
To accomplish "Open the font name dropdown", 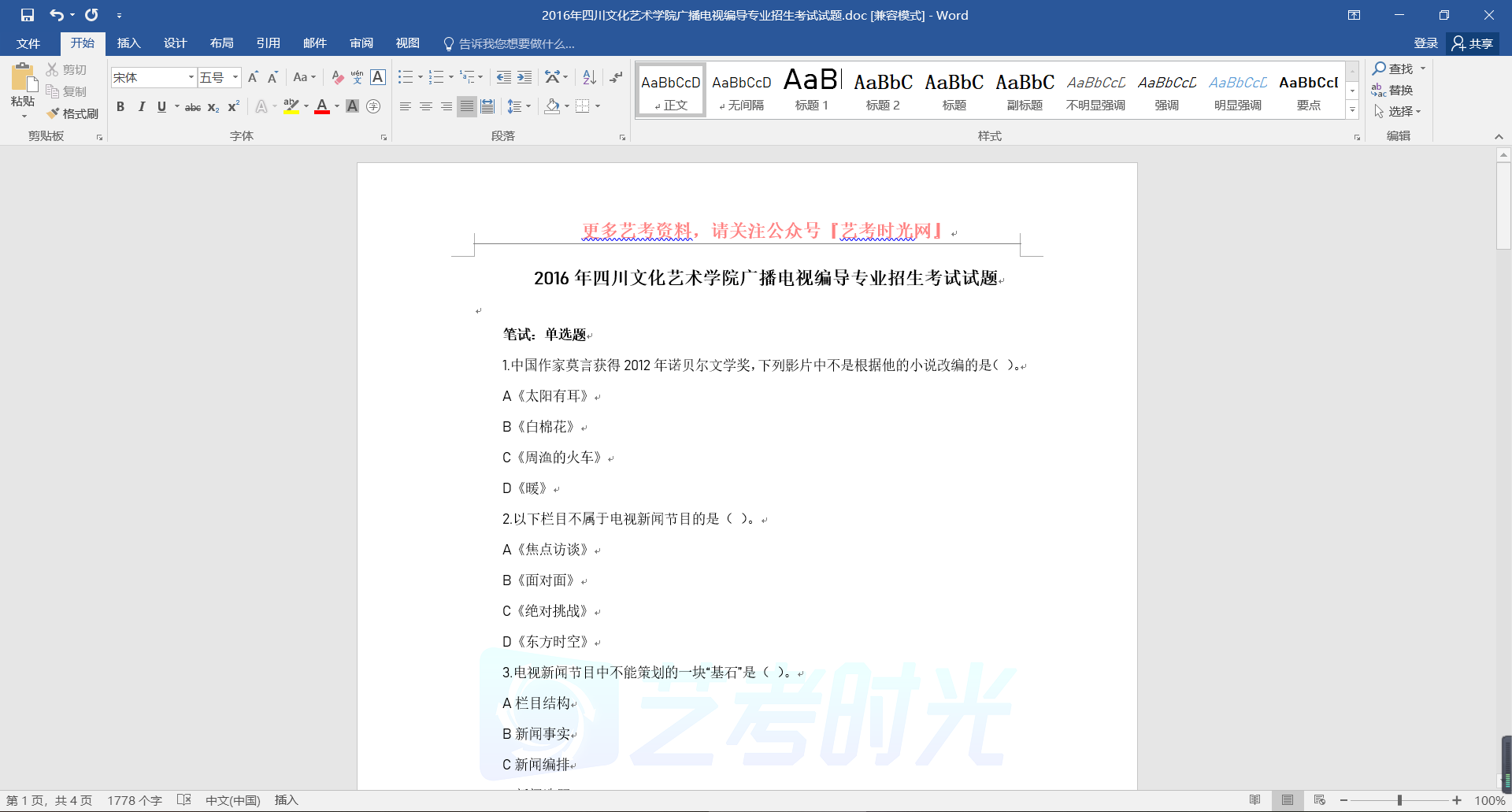I will pyautogui.click(x=191, y=77).
